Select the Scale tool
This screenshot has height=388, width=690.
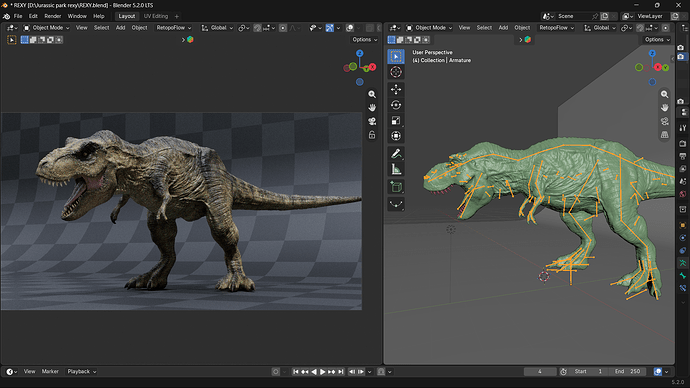(396, 120)
